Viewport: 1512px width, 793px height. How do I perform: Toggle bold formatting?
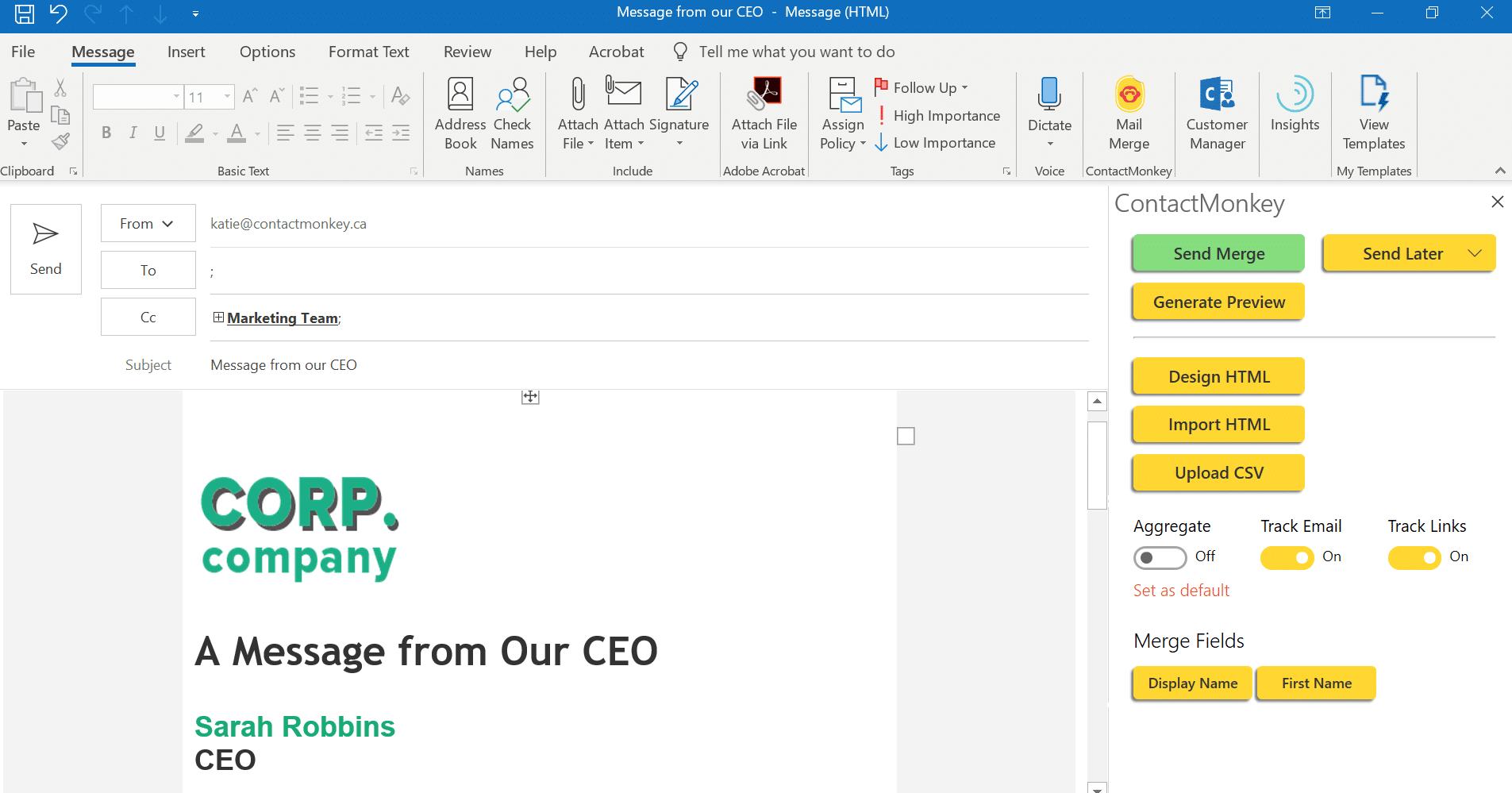[106, 133]
